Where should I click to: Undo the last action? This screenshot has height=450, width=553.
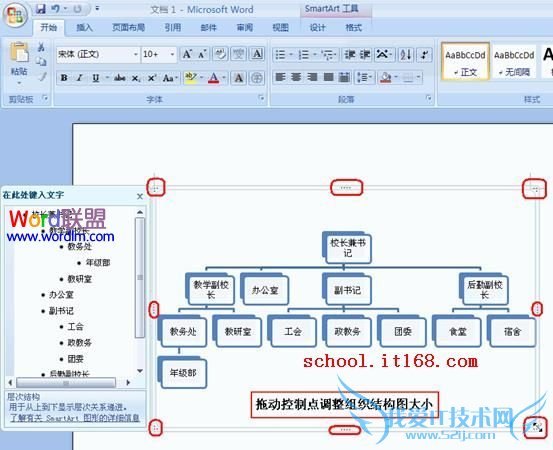tap(55, 8)
